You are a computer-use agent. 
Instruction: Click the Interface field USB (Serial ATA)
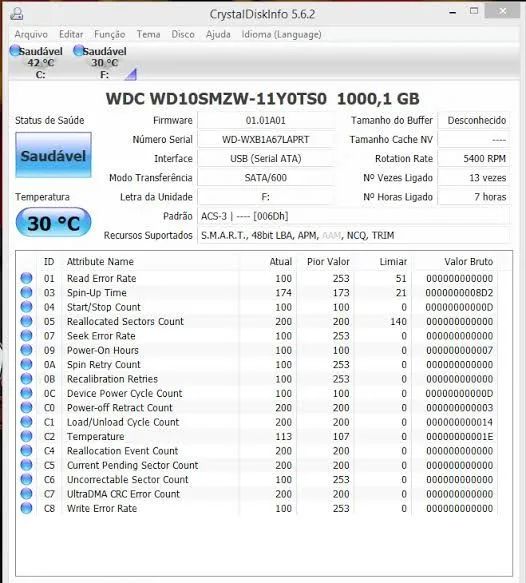(x=265, y=159)
